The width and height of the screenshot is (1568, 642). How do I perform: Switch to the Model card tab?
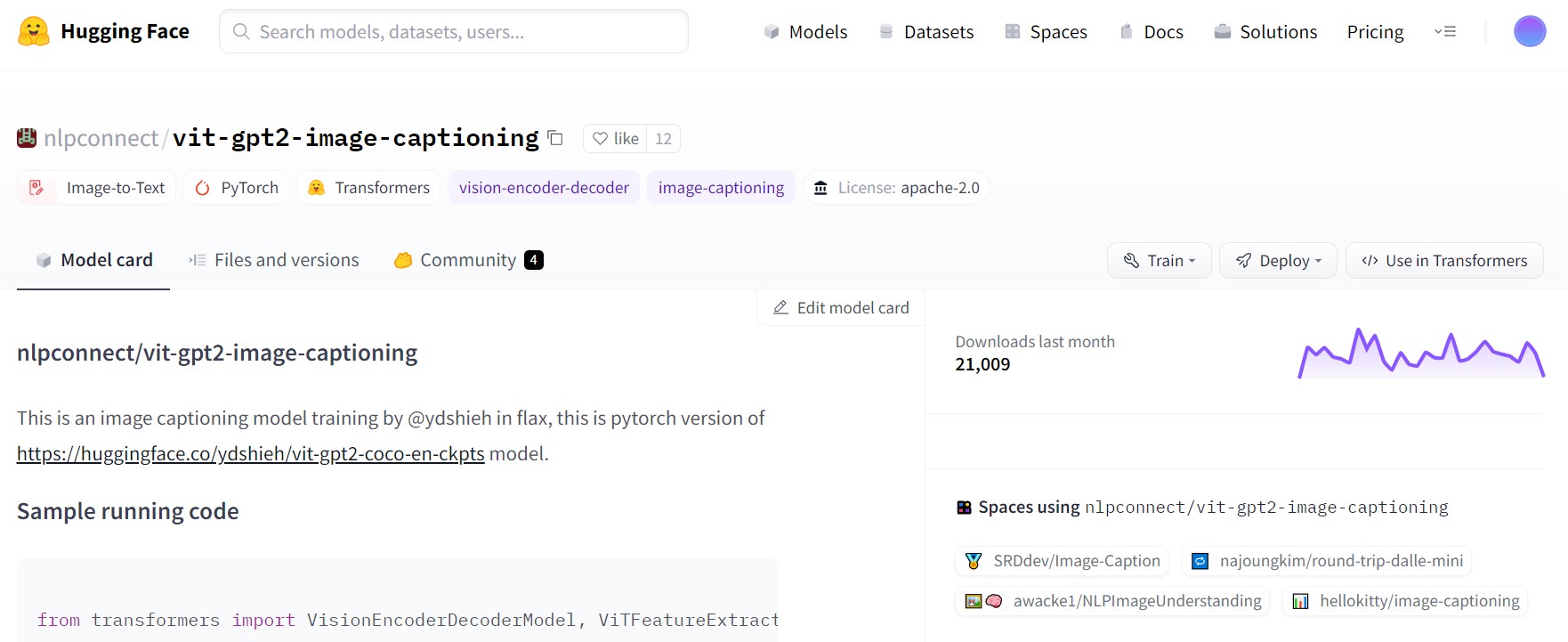coord(93,260)
